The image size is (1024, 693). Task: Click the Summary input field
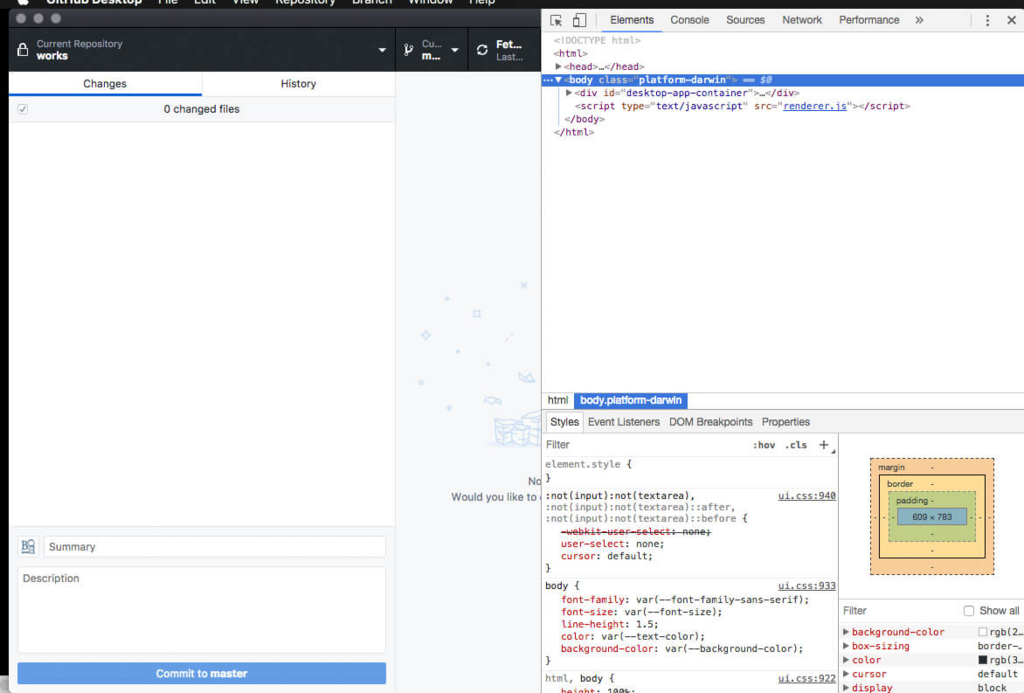click(x=215, y=547)
